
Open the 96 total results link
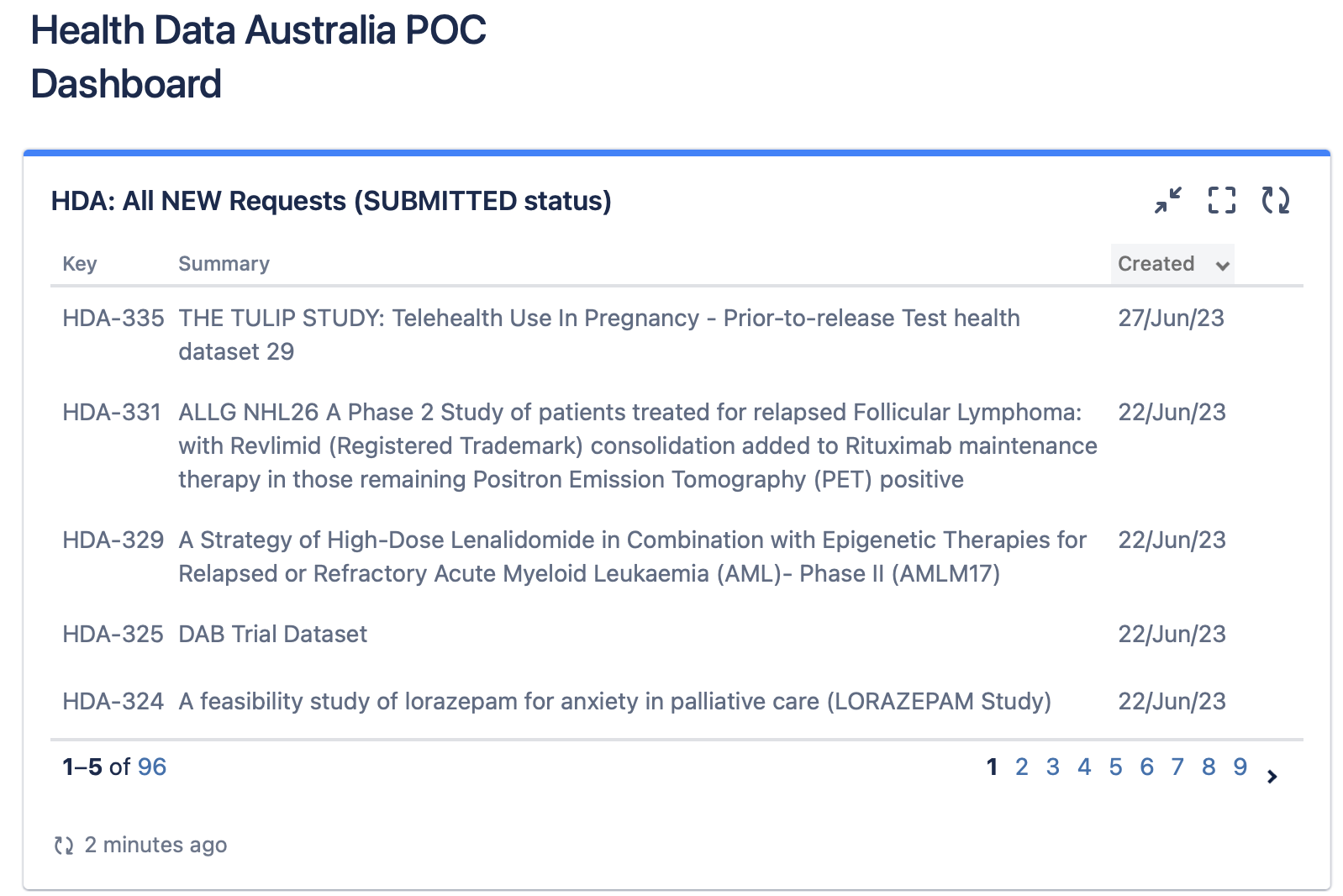(x=152, y=767)
